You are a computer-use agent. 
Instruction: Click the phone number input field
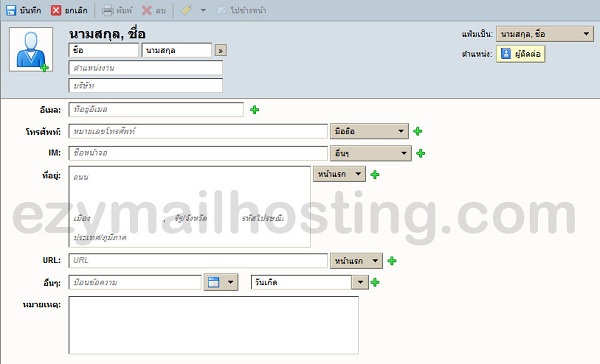(198, 131)
